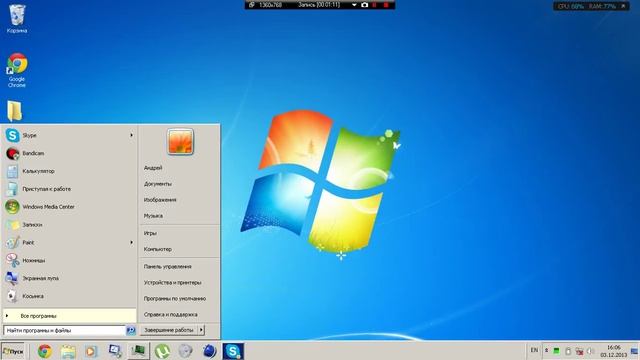Open Калькулятор from the Start menu
The width and height of the screenshot is (640, 360).
coord(69,171)
